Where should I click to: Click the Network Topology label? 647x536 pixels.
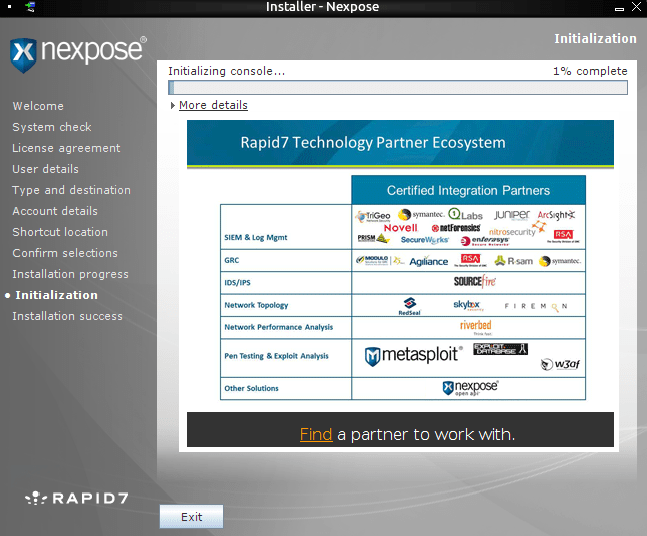tap(256, 305)
